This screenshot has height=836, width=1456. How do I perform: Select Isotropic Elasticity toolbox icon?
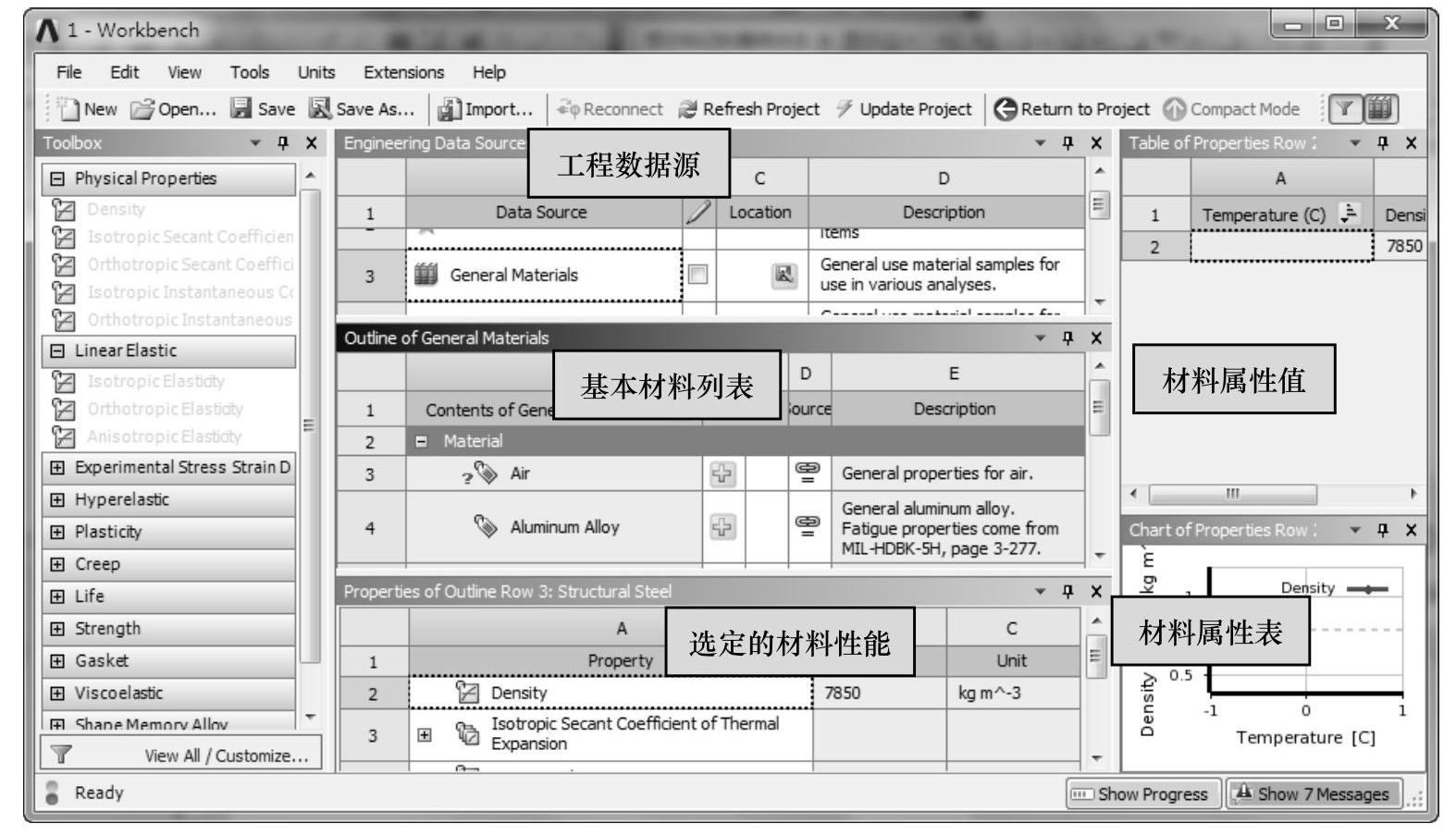point(63,381)
